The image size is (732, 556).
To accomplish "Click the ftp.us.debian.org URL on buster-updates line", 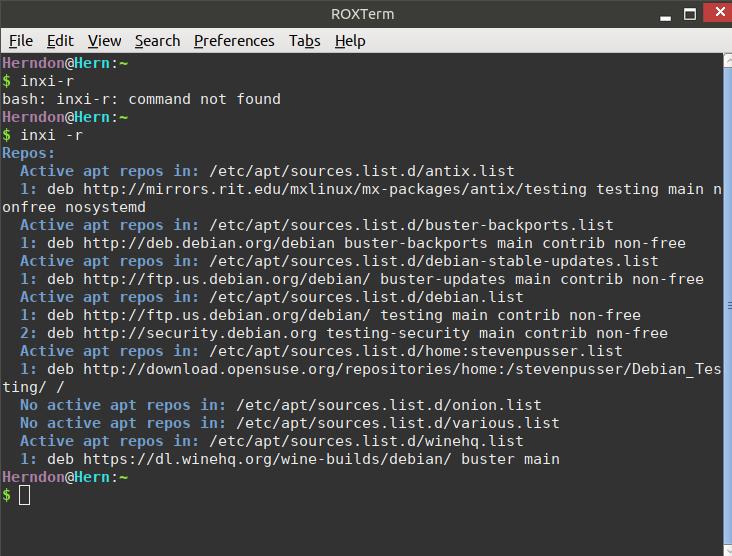I will pos(227,279).
